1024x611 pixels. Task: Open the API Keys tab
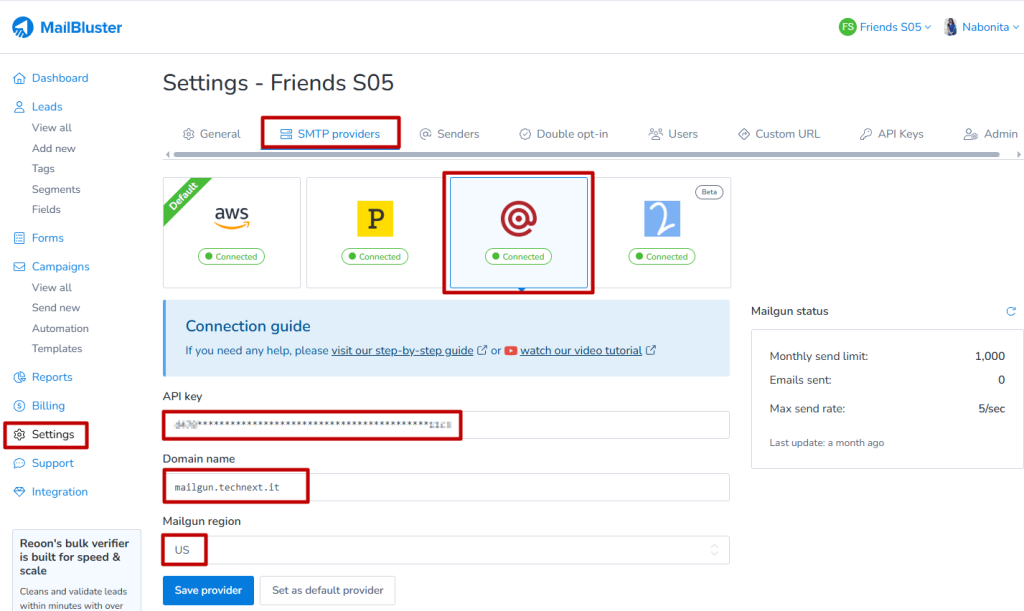click(891, 133)
